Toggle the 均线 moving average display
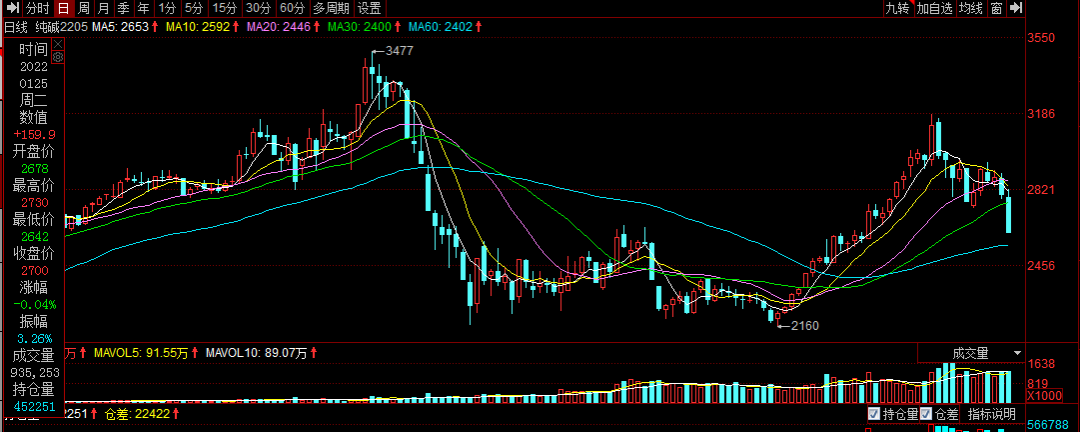 click(x=970, y=8)
